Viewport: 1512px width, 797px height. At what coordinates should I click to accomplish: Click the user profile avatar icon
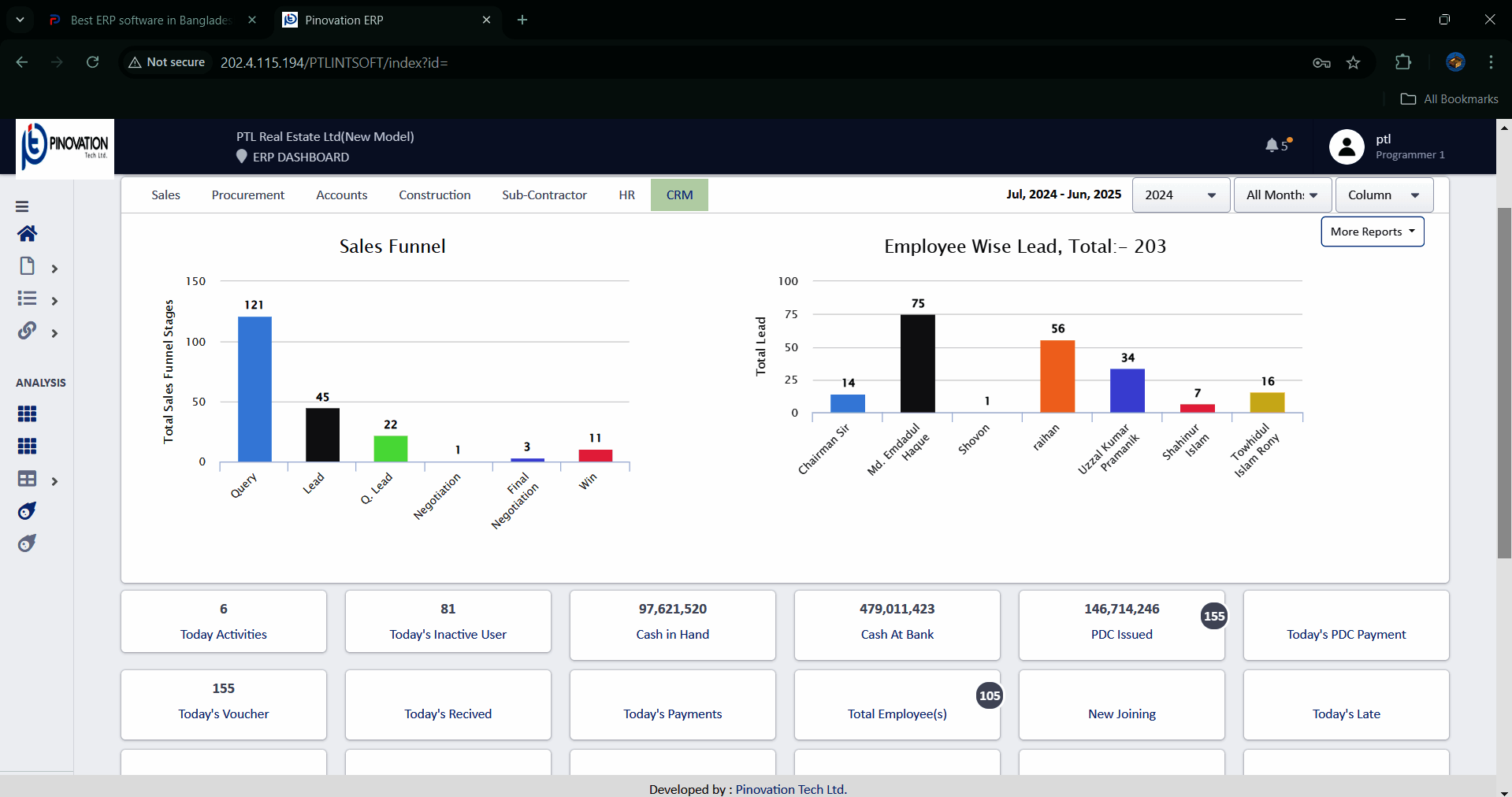pyautogui.click(x=1347, y=146)
